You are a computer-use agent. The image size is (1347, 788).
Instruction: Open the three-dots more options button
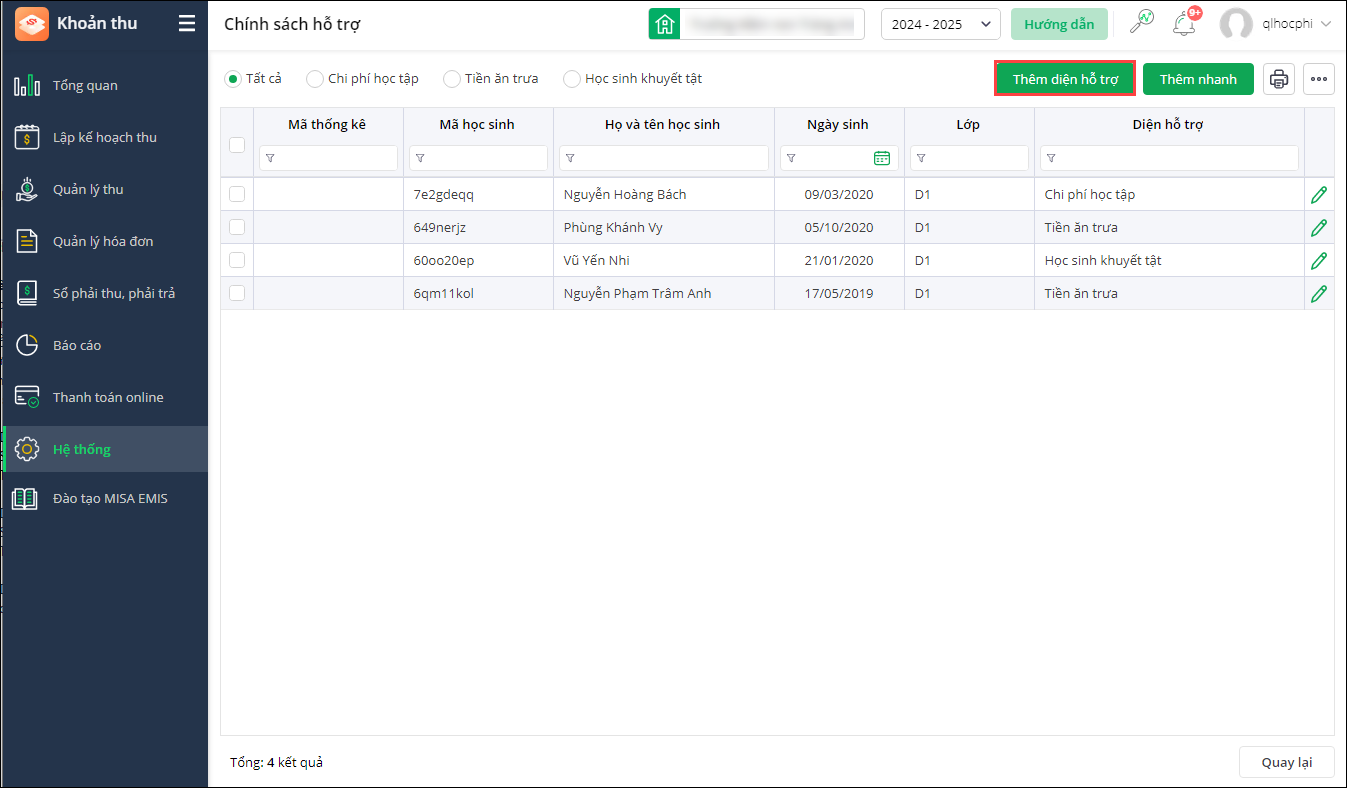coord(1319,79)
